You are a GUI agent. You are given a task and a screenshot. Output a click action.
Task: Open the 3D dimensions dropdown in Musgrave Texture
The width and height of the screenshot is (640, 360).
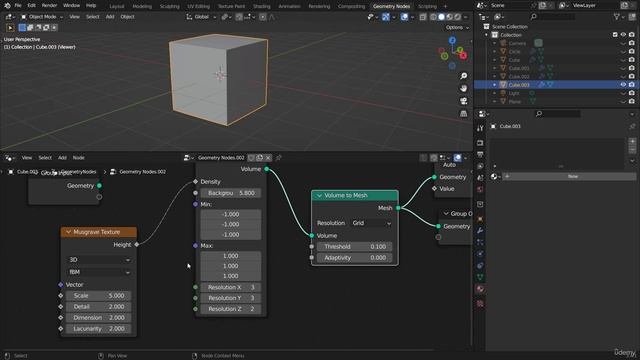[x=98, y=260]
